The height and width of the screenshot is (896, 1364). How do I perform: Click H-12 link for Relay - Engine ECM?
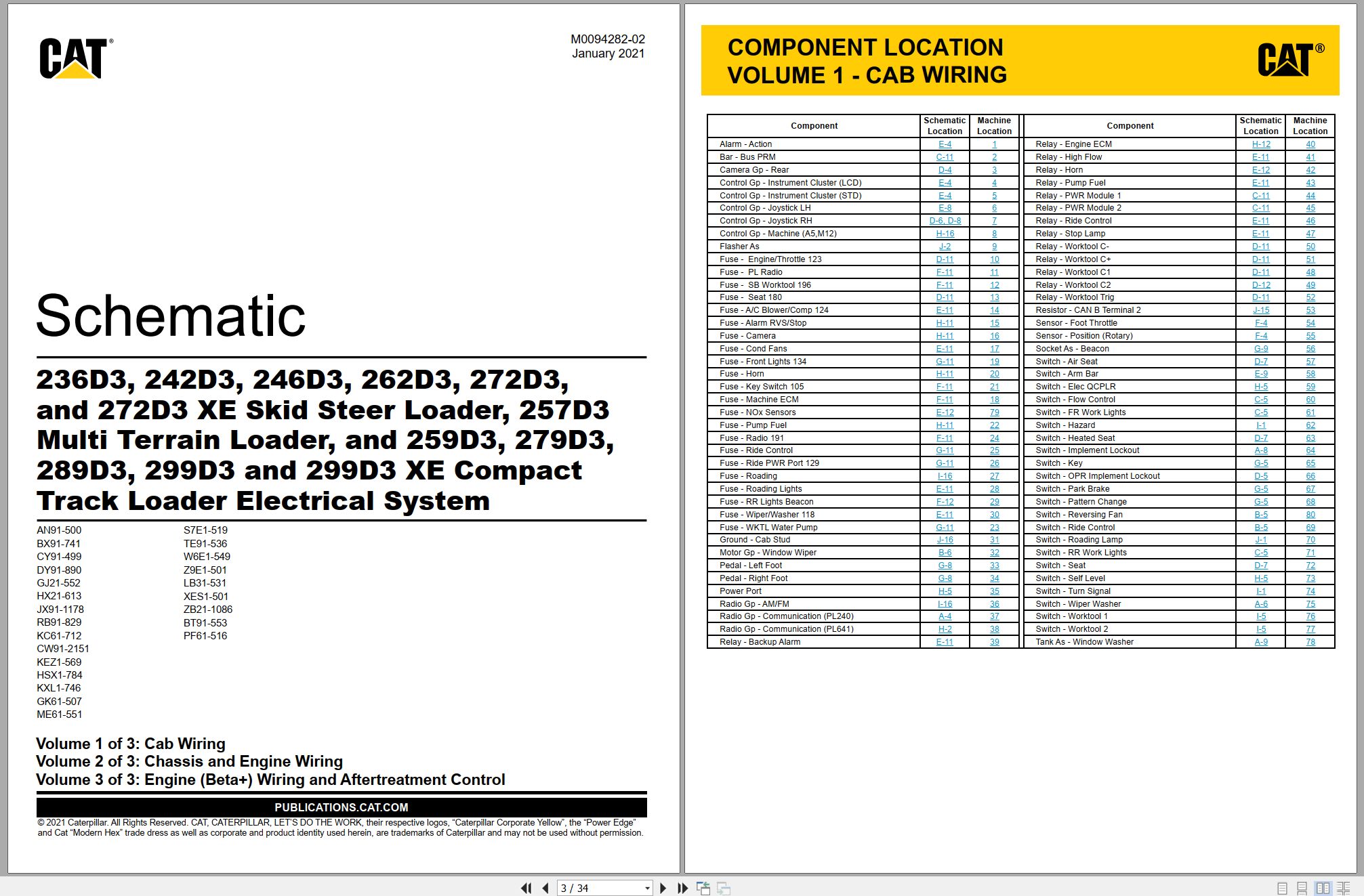click(x=1260, y=144)
